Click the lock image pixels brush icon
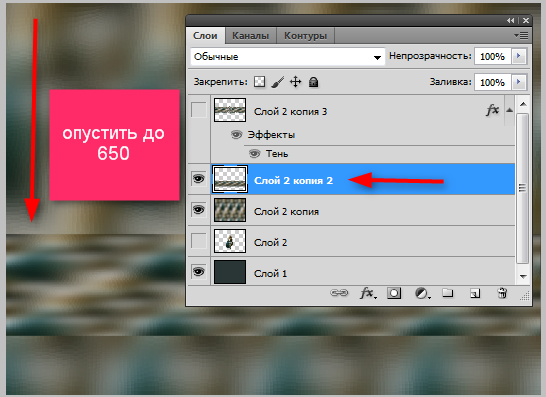The width and height of the screenshot is (546, 397). point(278,82)
